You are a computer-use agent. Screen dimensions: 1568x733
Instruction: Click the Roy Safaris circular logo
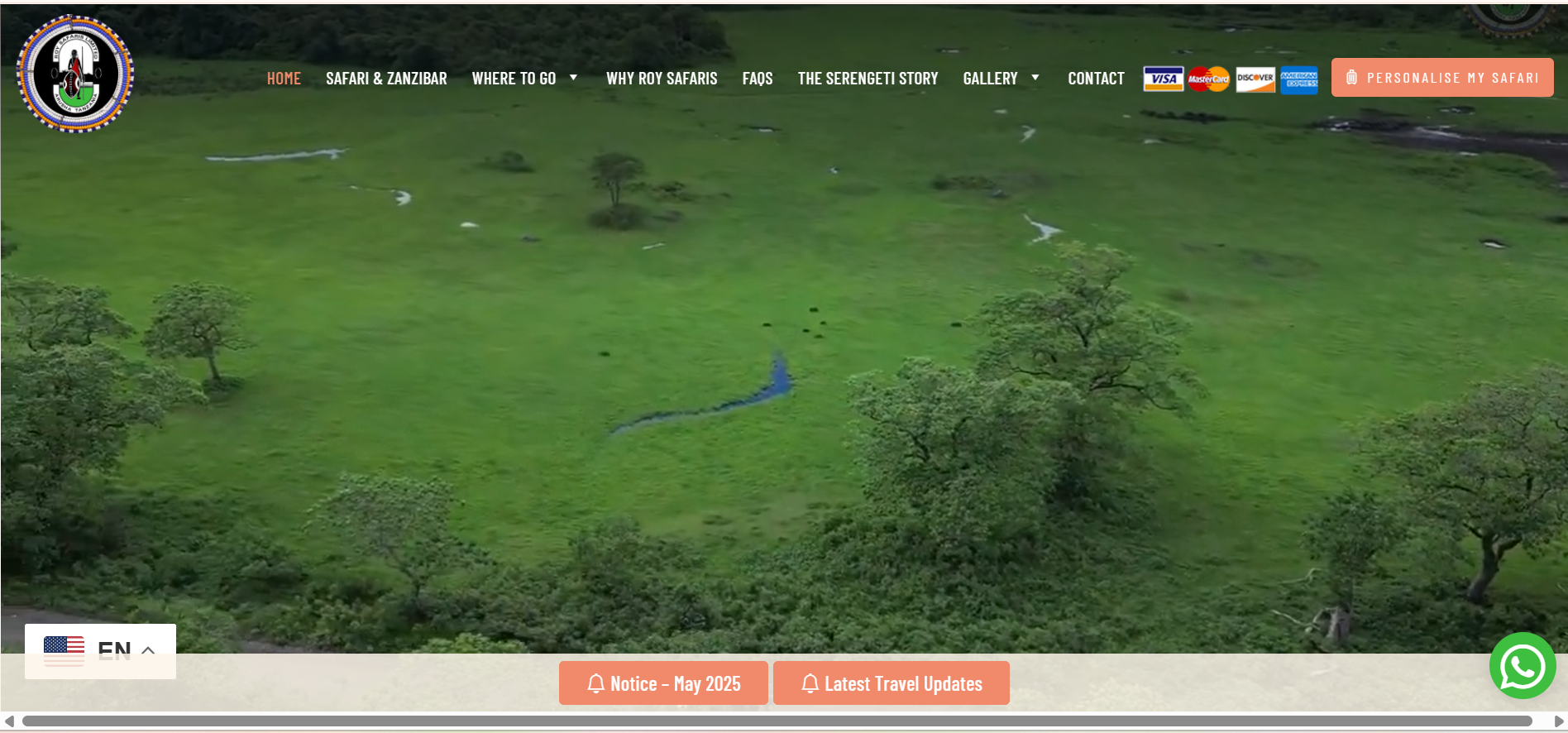[75, 74]
